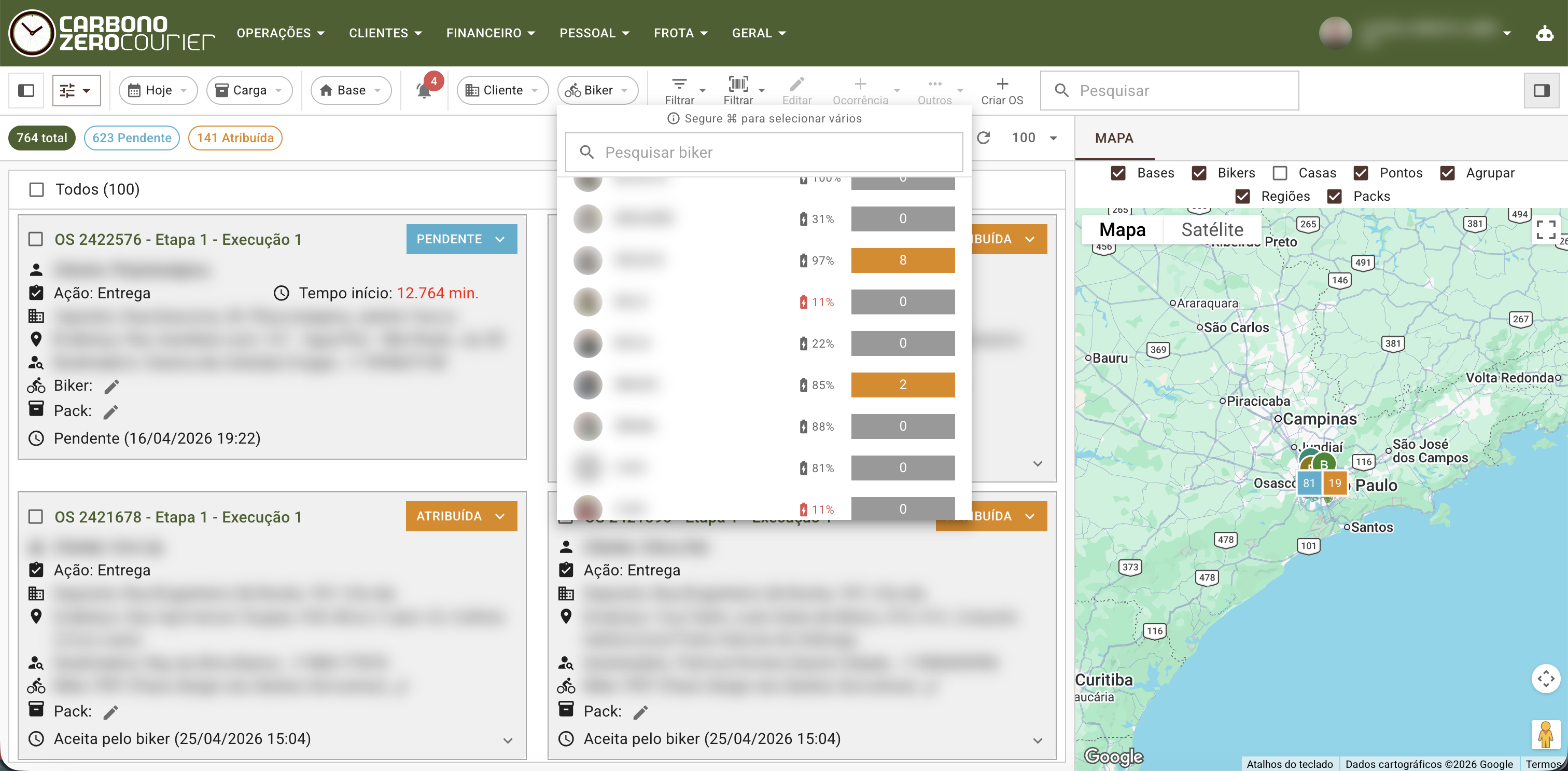The height and width of the screenshot is (771, 1568).
Task: Edit Biker pencil on OS 2422576
Action: coord(111,386)
